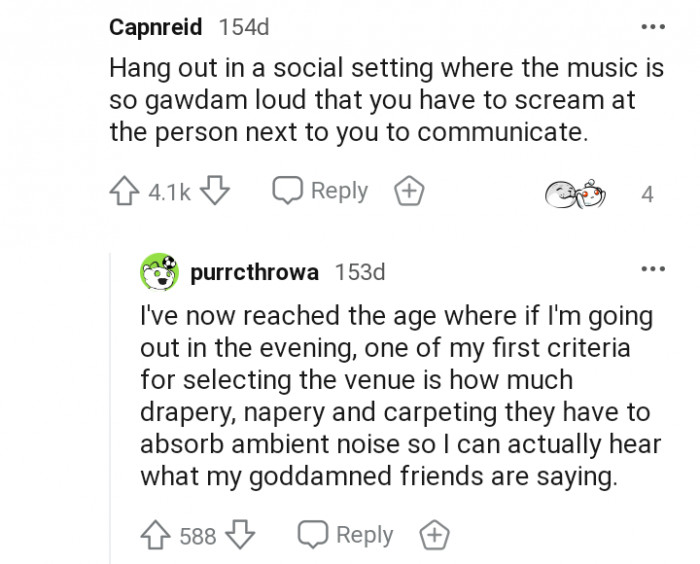
Task: Click the 153d timestamp on purrcthrowa's reply
Action: (x=359, y=272)
